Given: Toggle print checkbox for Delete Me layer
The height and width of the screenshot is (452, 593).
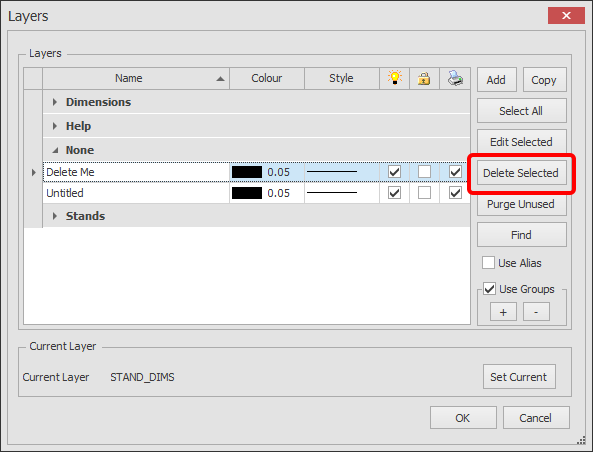Looking at the screenshot, I should coord(455,172).
